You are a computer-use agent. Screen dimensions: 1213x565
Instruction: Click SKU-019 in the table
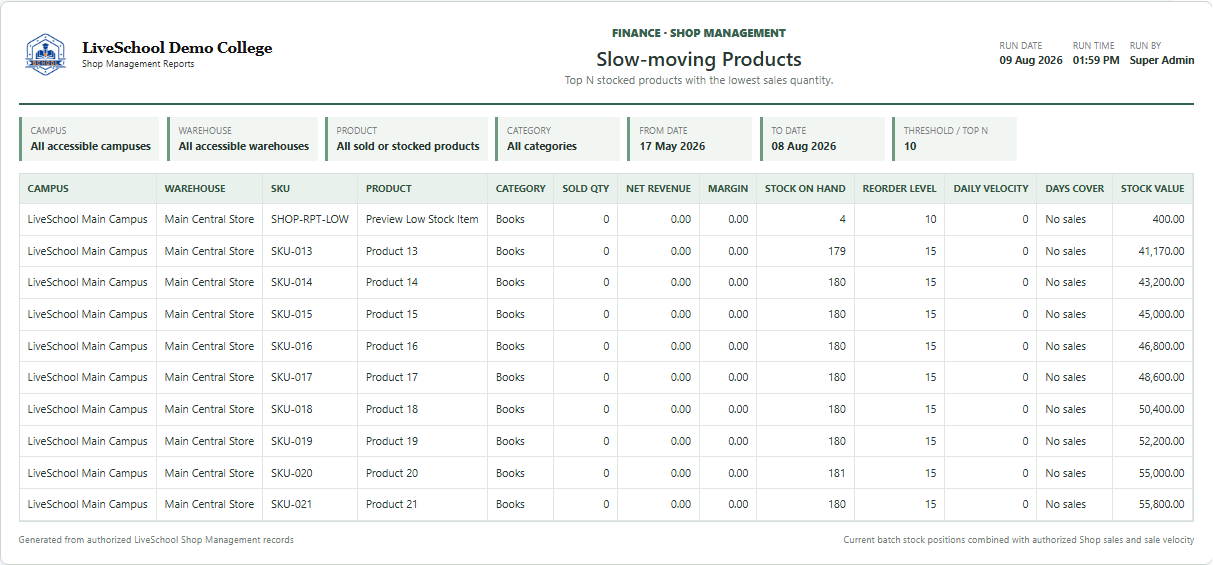tap(291, 441)
